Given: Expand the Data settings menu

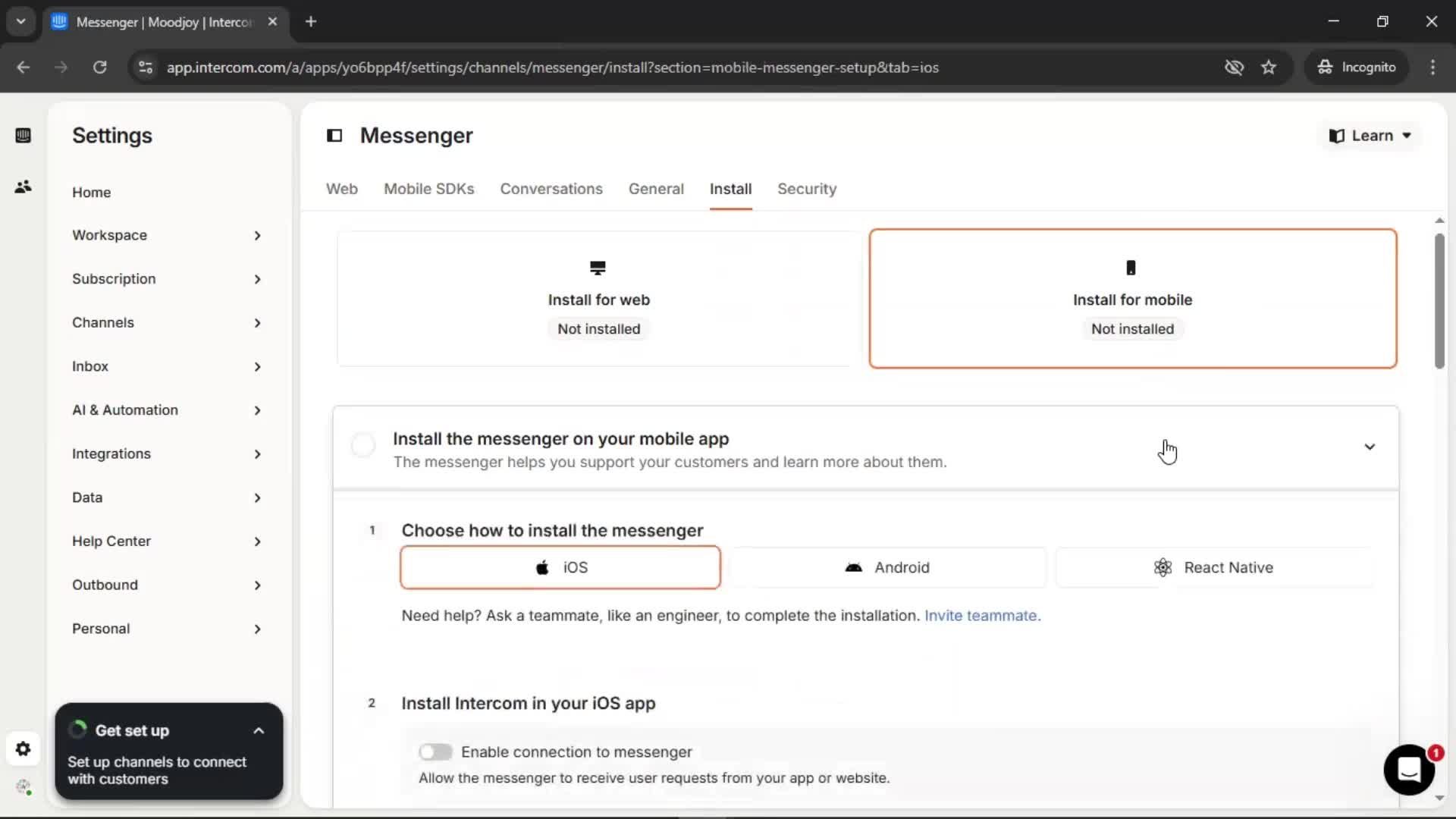Looking at the screenshot, I should tap(167, 498).
